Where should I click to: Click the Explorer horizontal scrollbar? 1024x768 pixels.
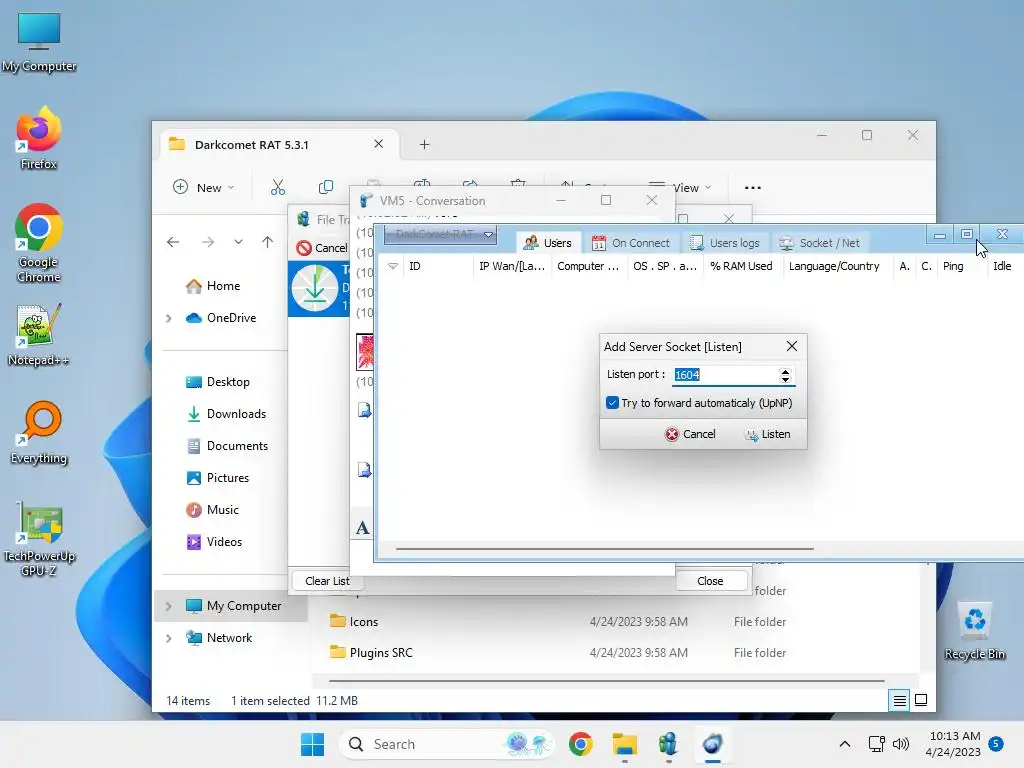click(x=607, y=681)
